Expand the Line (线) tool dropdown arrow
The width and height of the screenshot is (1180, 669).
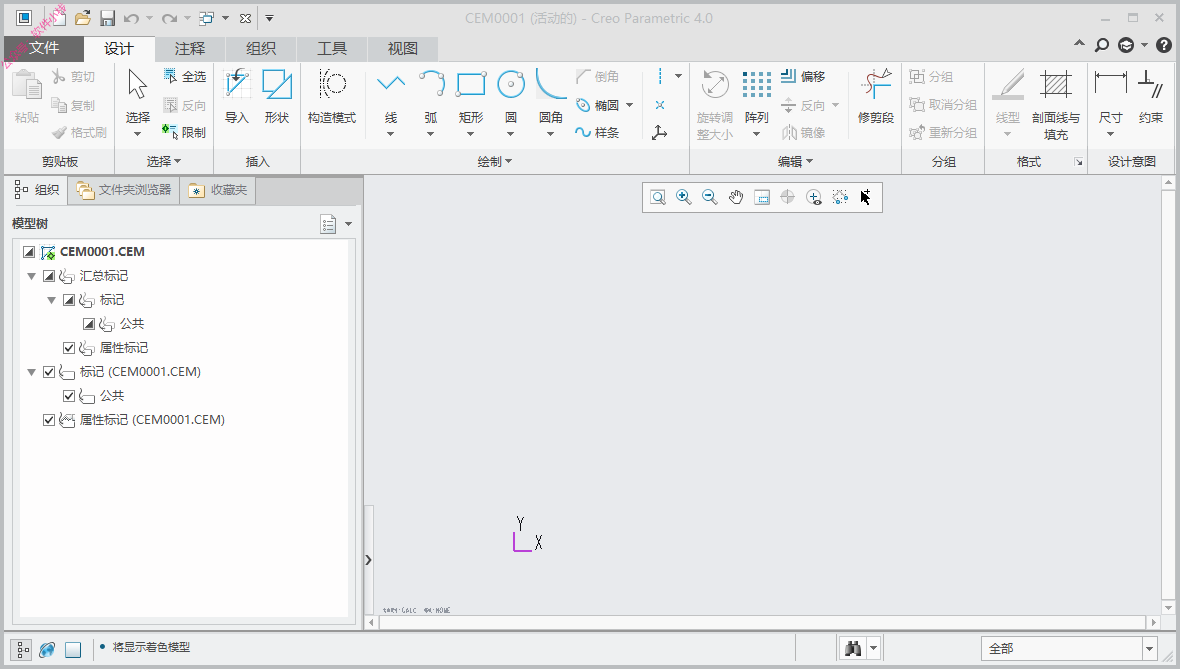tap(391, 135)
